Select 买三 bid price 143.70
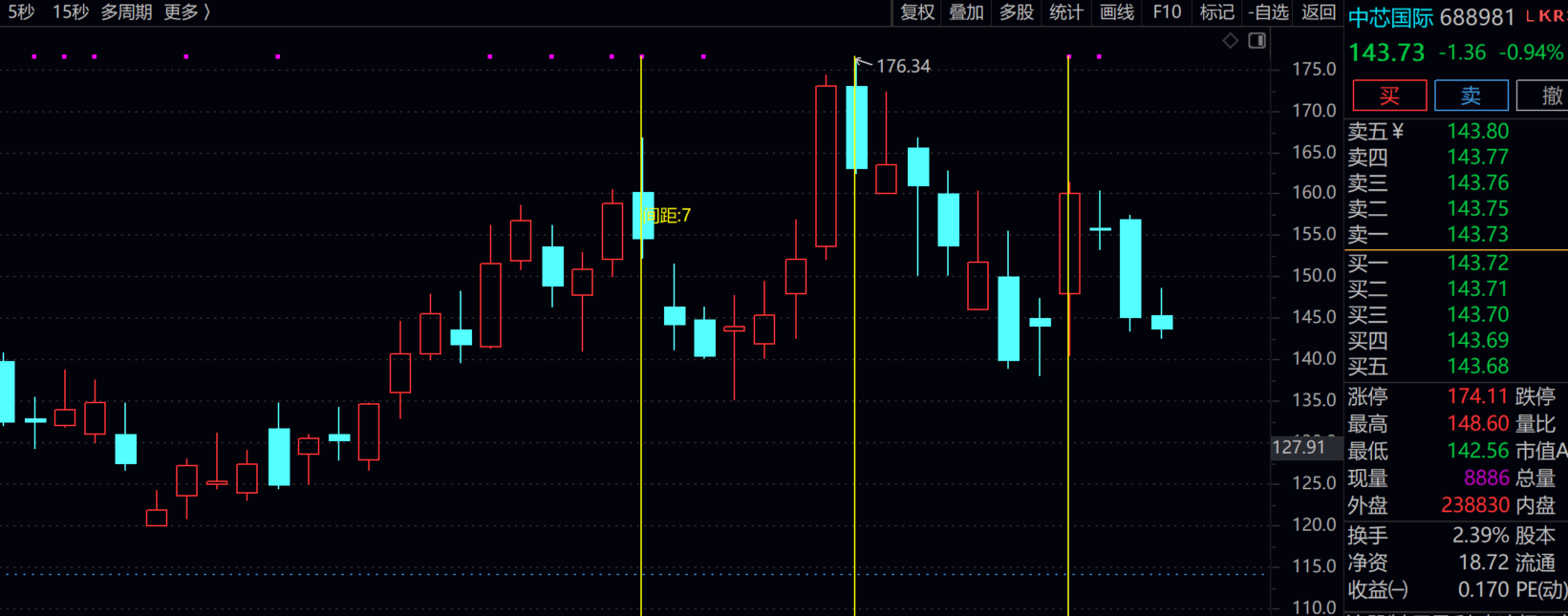 (1477, 314)
